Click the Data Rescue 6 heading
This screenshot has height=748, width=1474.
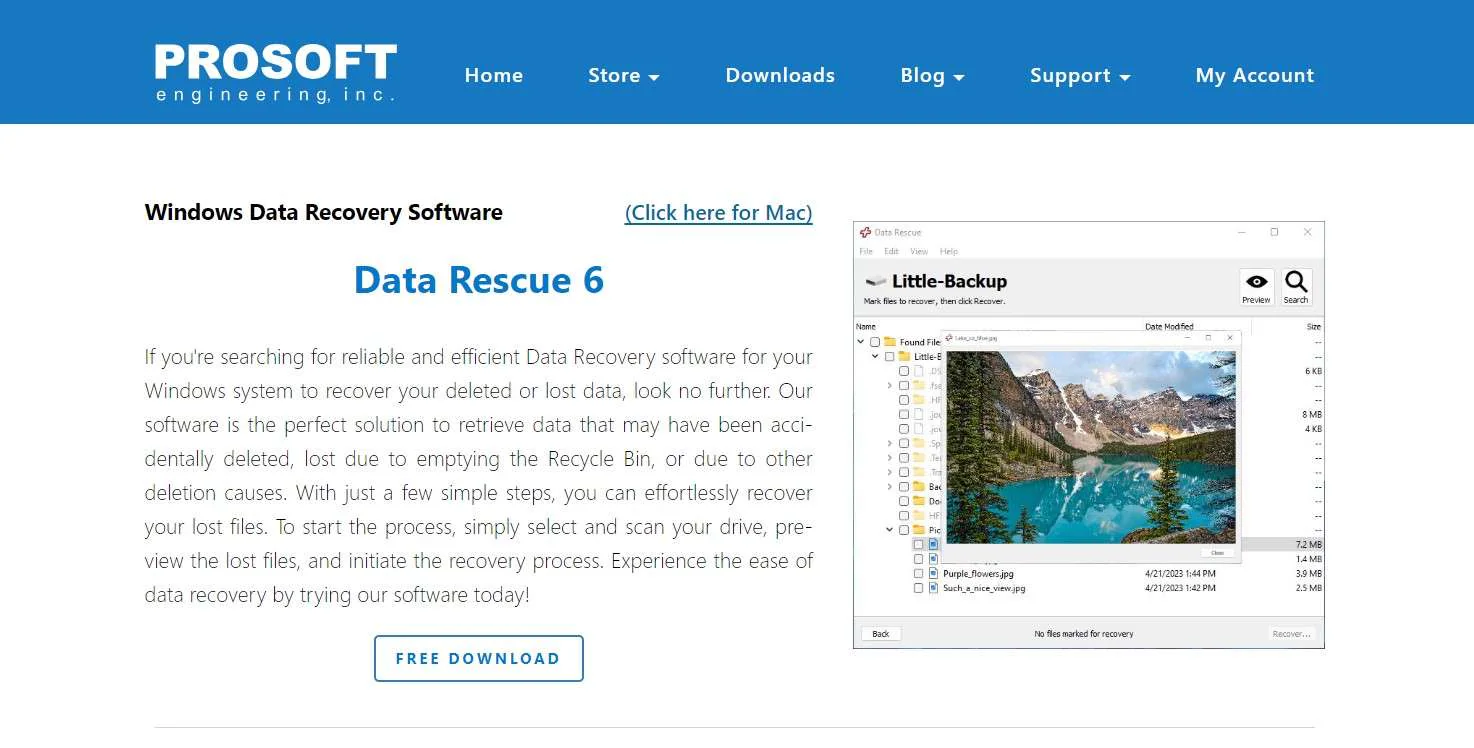click(x=479, y=280)
